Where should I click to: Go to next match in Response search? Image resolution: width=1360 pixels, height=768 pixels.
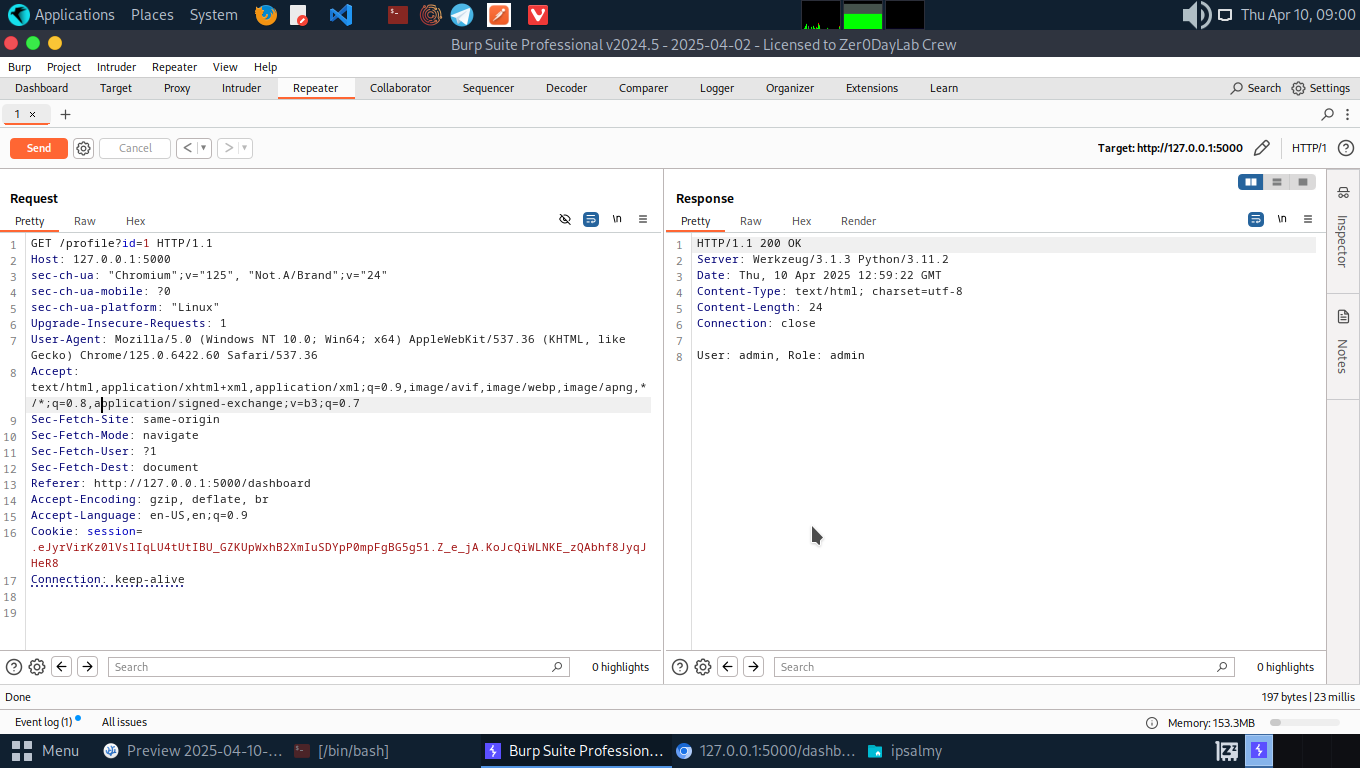[754, 667]
